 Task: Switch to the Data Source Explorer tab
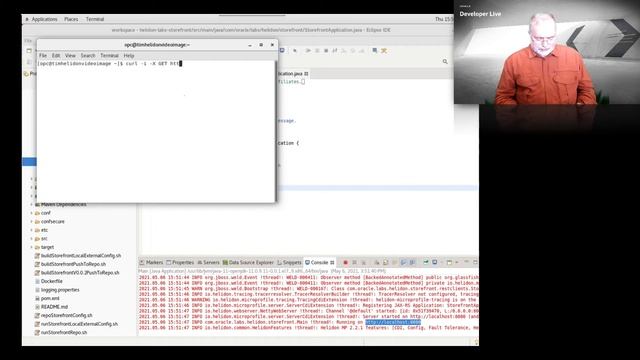point(248,262)
